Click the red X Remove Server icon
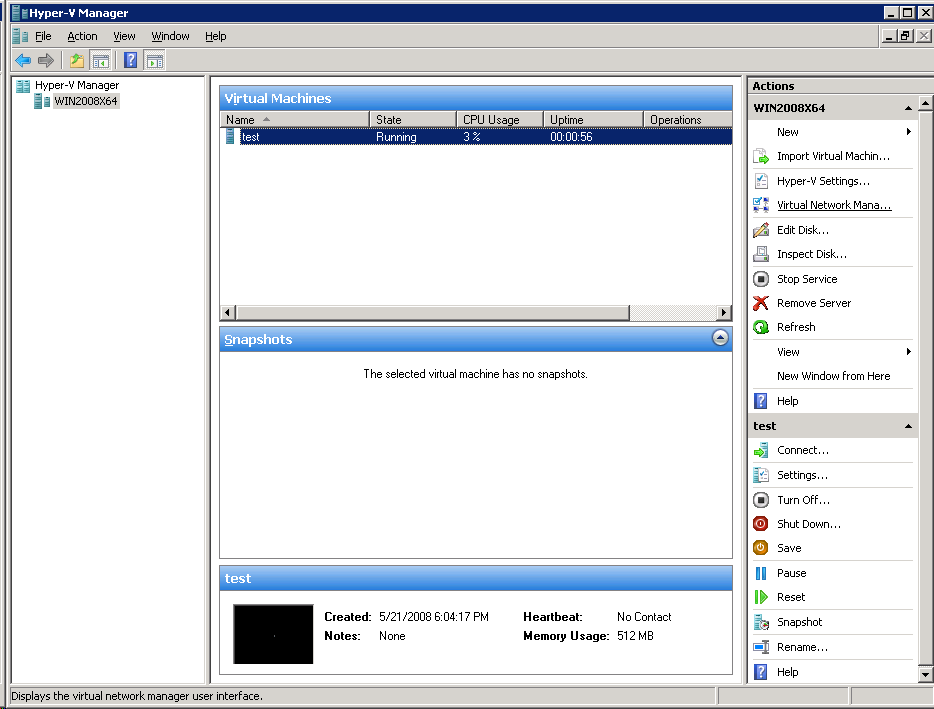The height and width of the screenshot is (709, 934). [761, 303]
